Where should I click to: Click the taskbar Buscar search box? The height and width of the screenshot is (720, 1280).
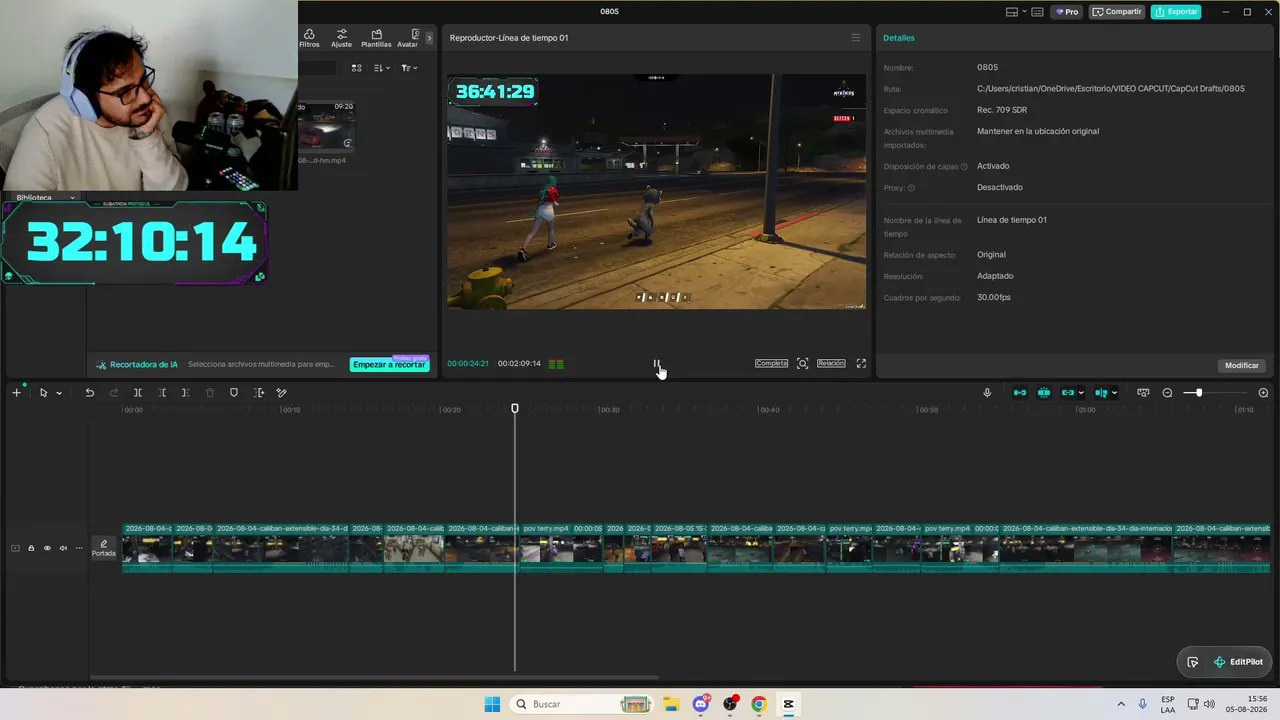point(582,704)
